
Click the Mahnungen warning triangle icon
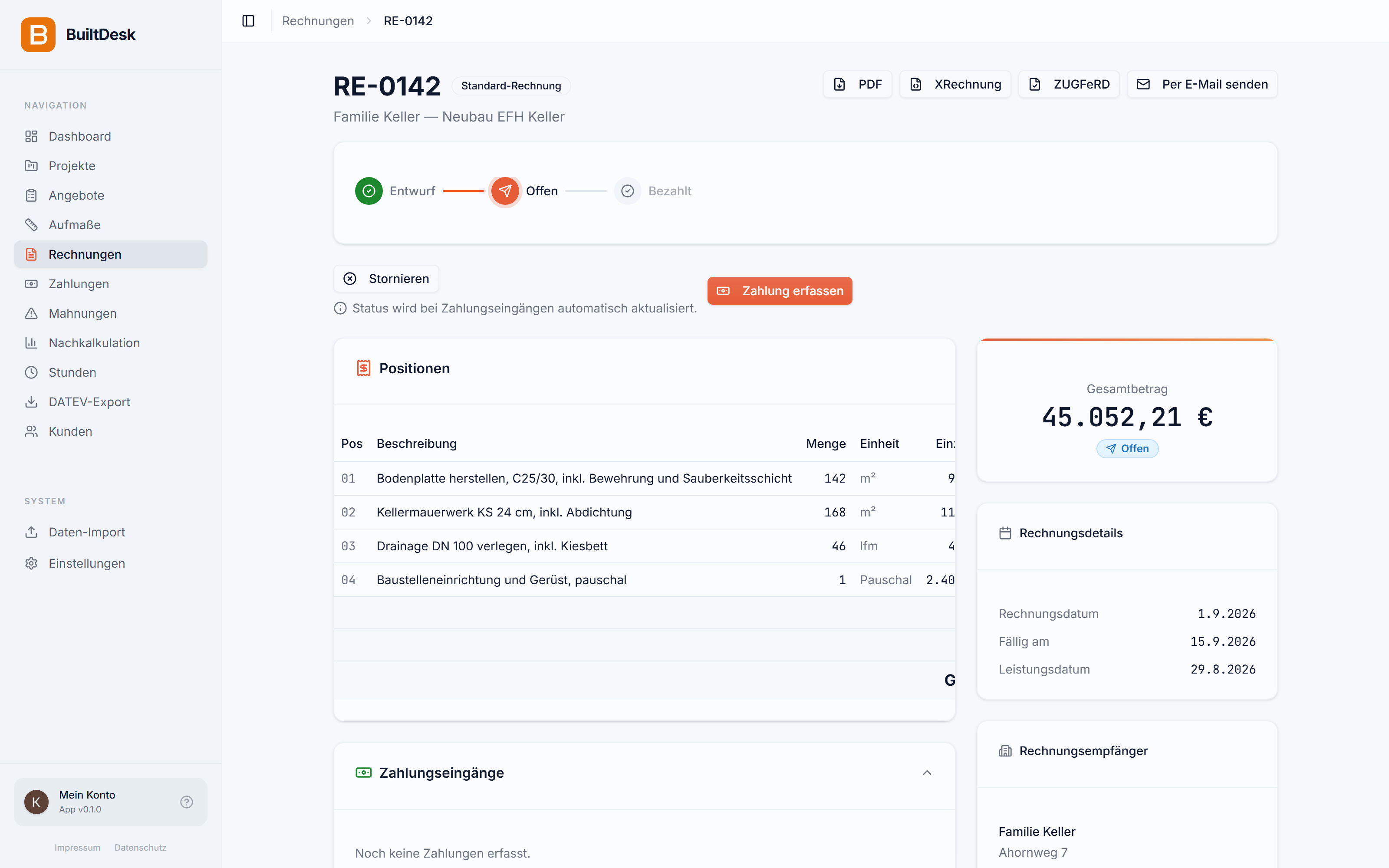[x=32, y=313]
